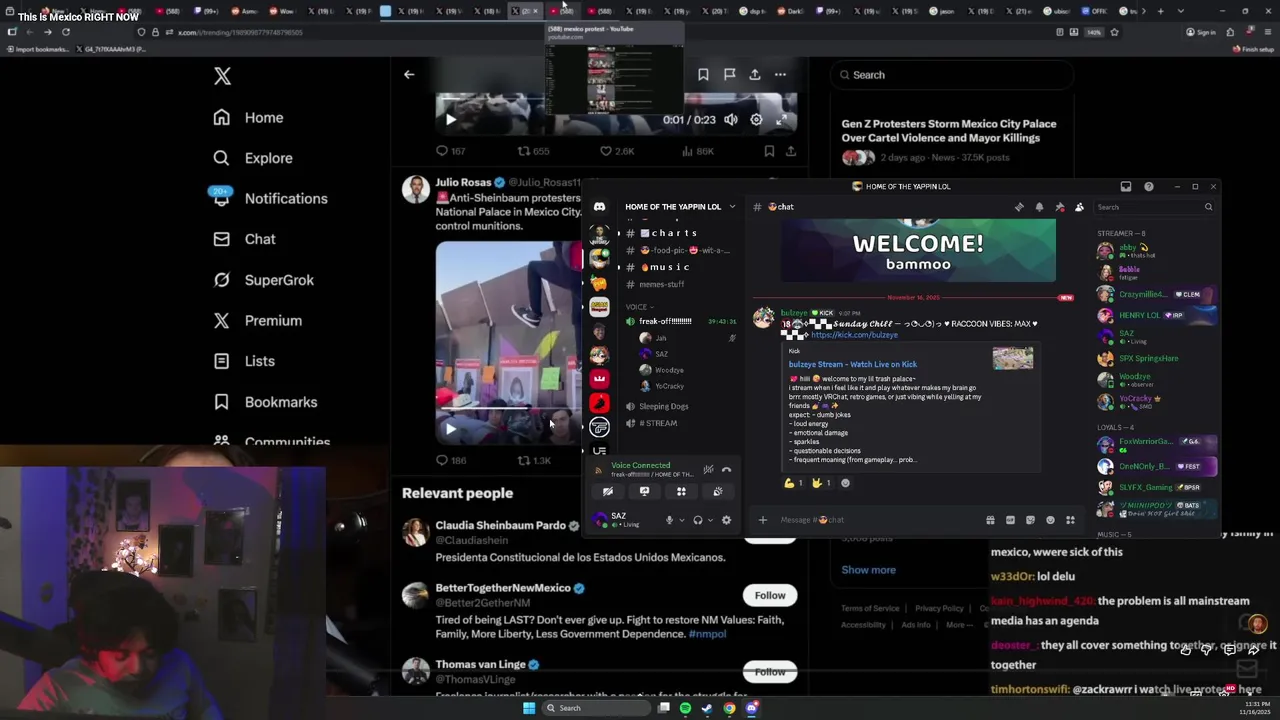
Task: Click Show more under trending
Action: click(x=868, y=570)
